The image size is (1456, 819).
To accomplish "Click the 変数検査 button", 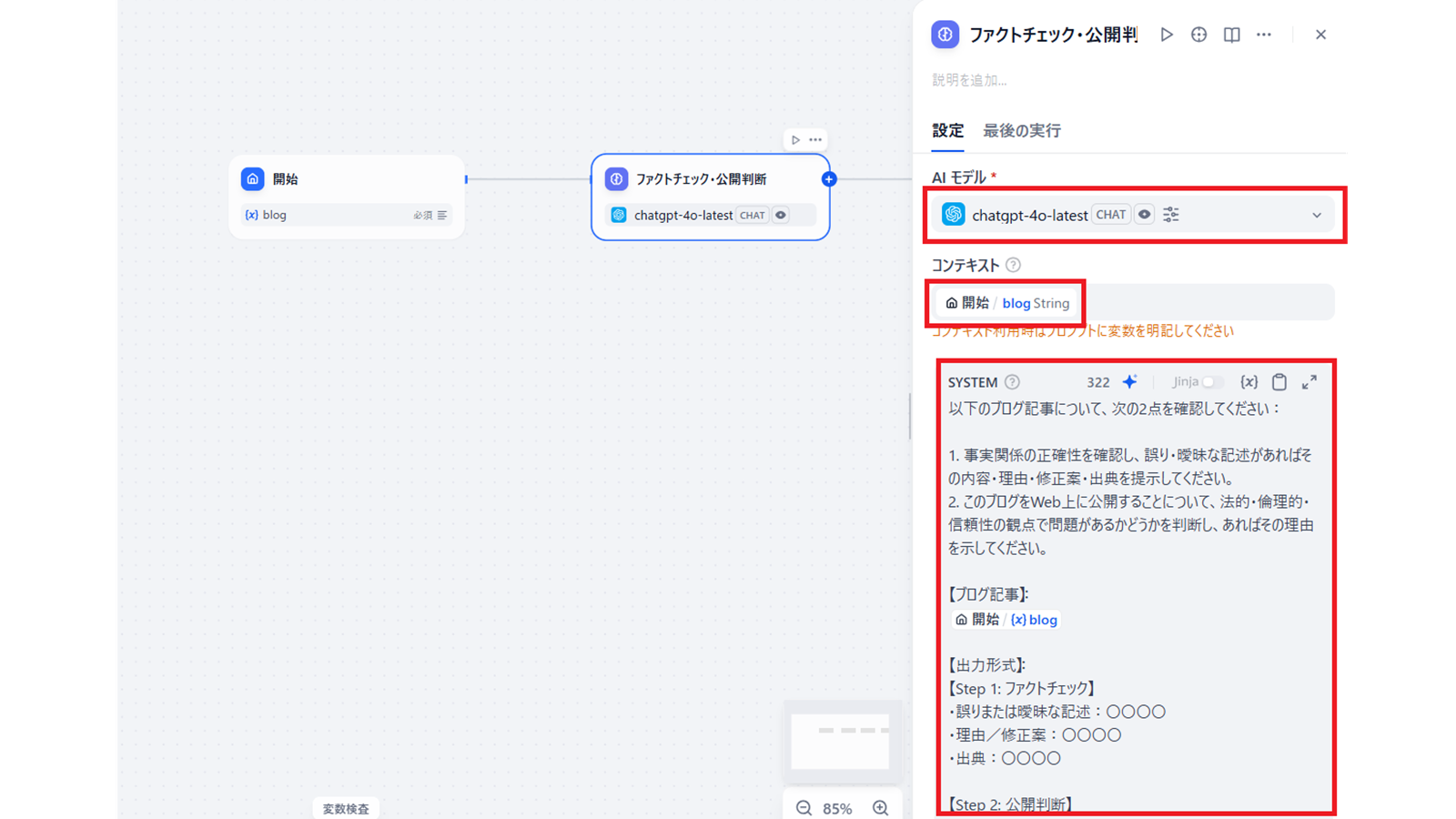I will click(x=346, y=808).
